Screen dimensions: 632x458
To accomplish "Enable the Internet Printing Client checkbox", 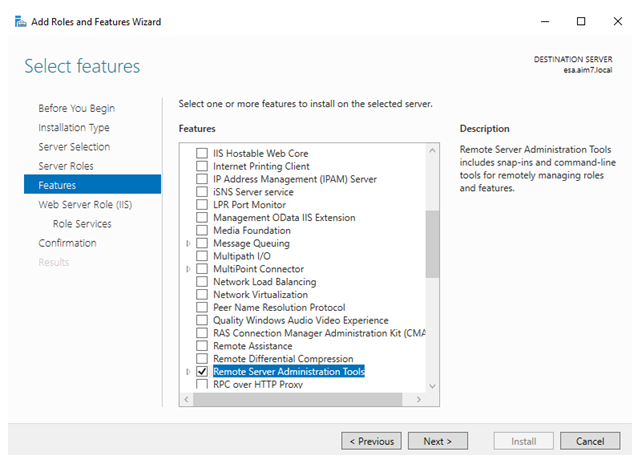I will (x=202, y=166).
